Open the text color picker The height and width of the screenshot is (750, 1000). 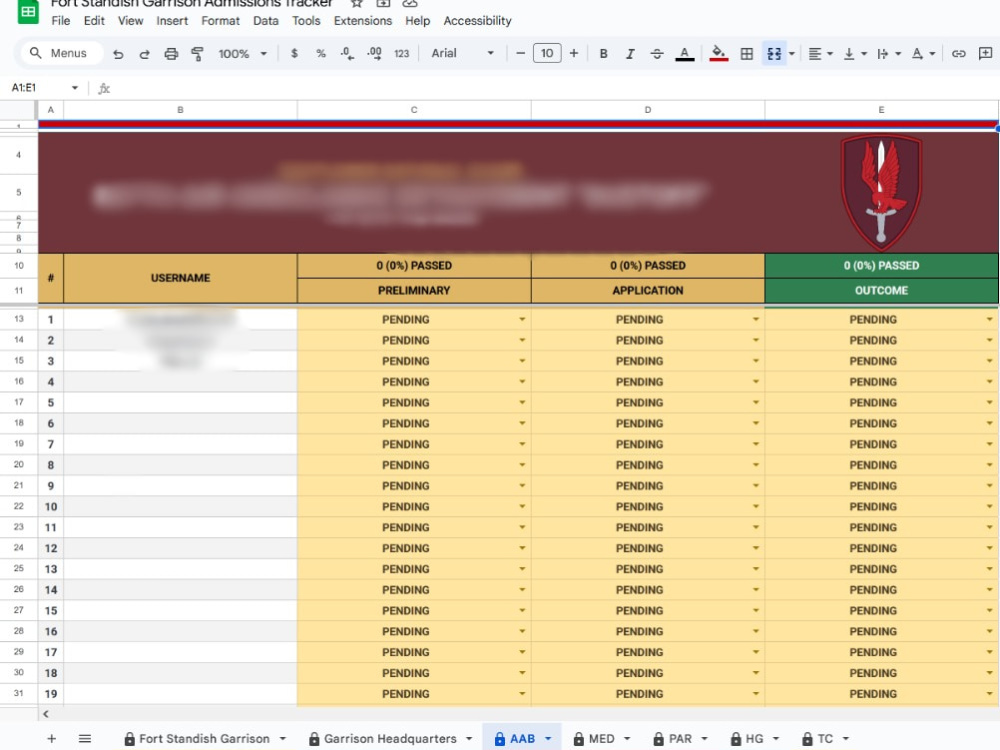click(684, 54)
